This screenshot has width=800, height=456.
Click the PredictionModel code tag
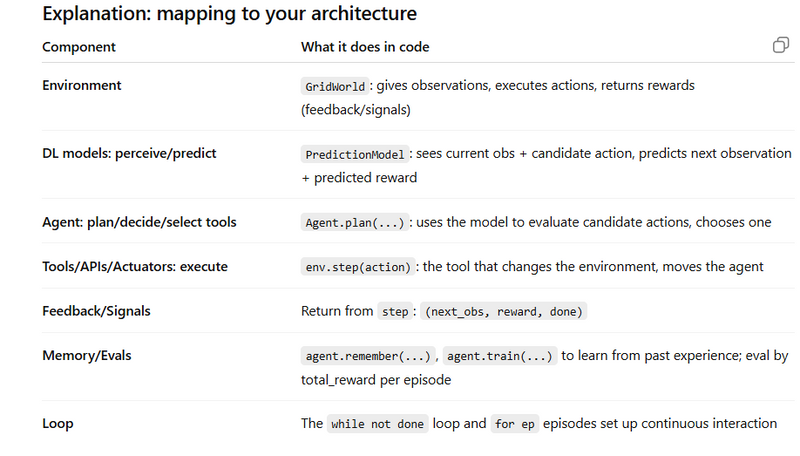[355, 154]
